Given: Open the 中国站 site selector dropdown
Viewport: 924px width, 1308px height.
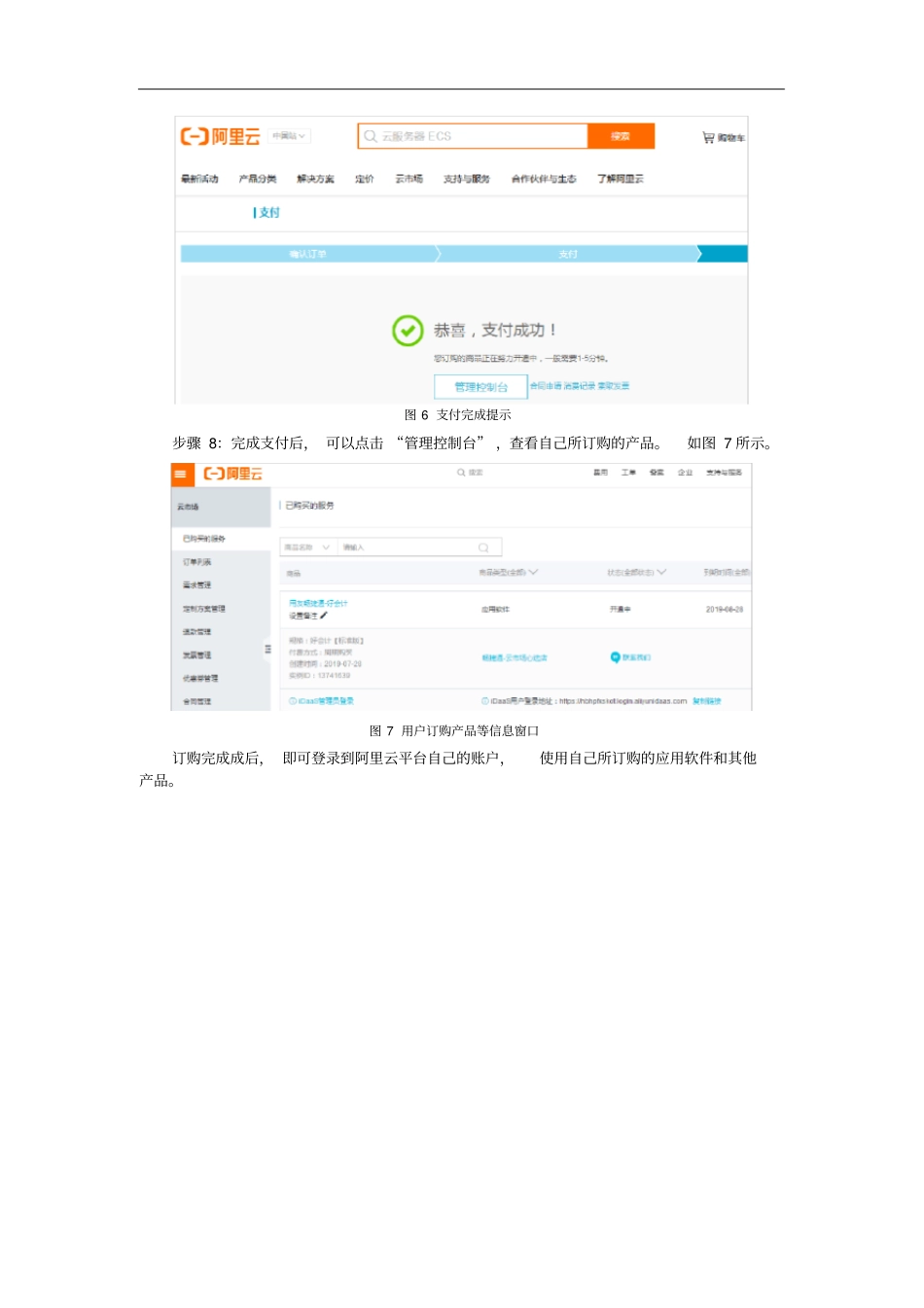Looking at the screenshot, I should click(x=290, y=136).
